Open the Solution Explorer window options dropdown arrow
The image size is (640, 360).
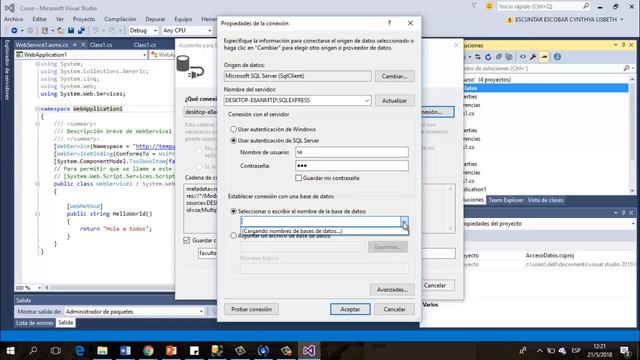tap(616, 45)
